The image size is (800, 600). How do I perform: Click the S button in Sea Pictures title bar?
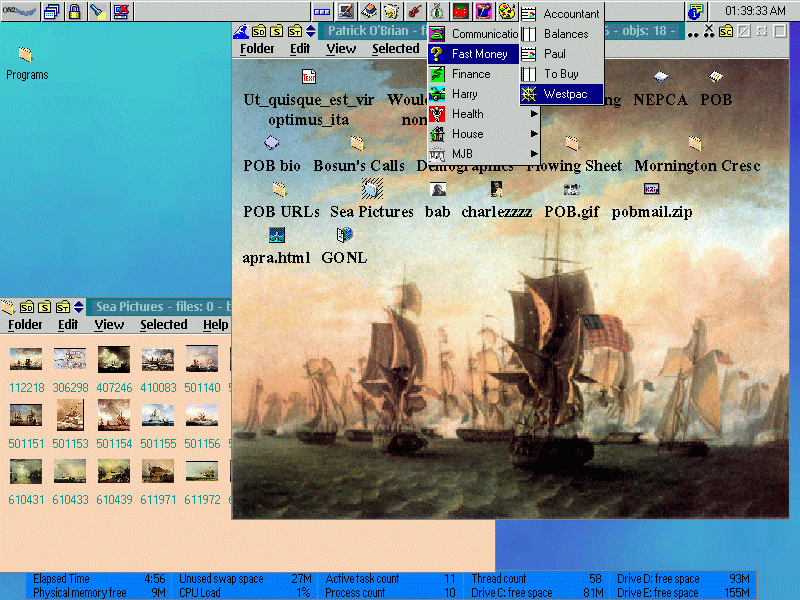(45, 307)
